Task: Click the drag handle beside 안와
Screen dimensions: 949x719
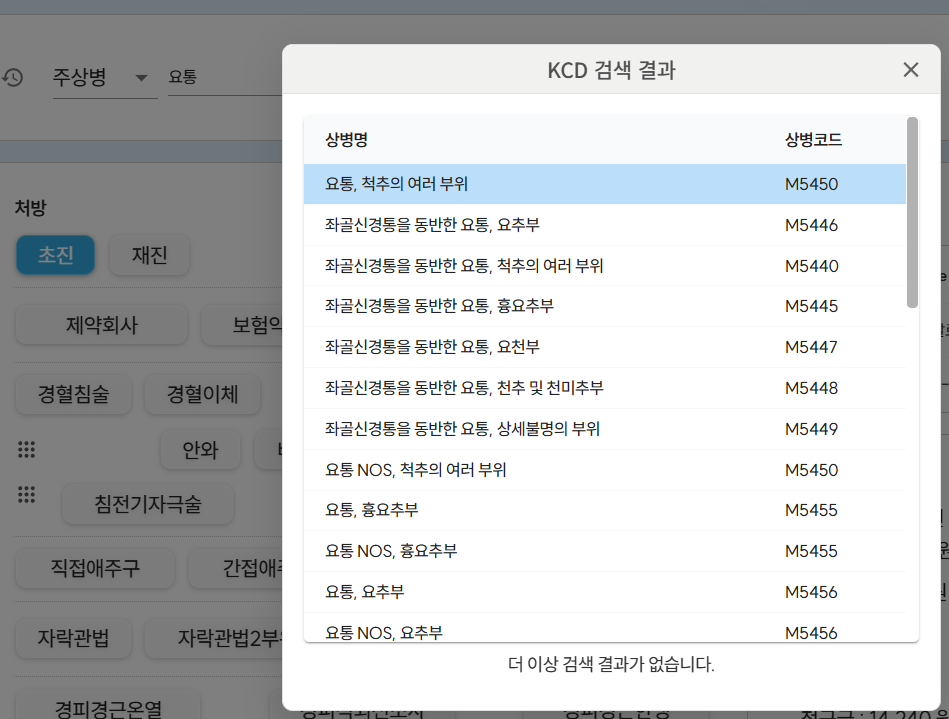Action: (x=27, y=450)
